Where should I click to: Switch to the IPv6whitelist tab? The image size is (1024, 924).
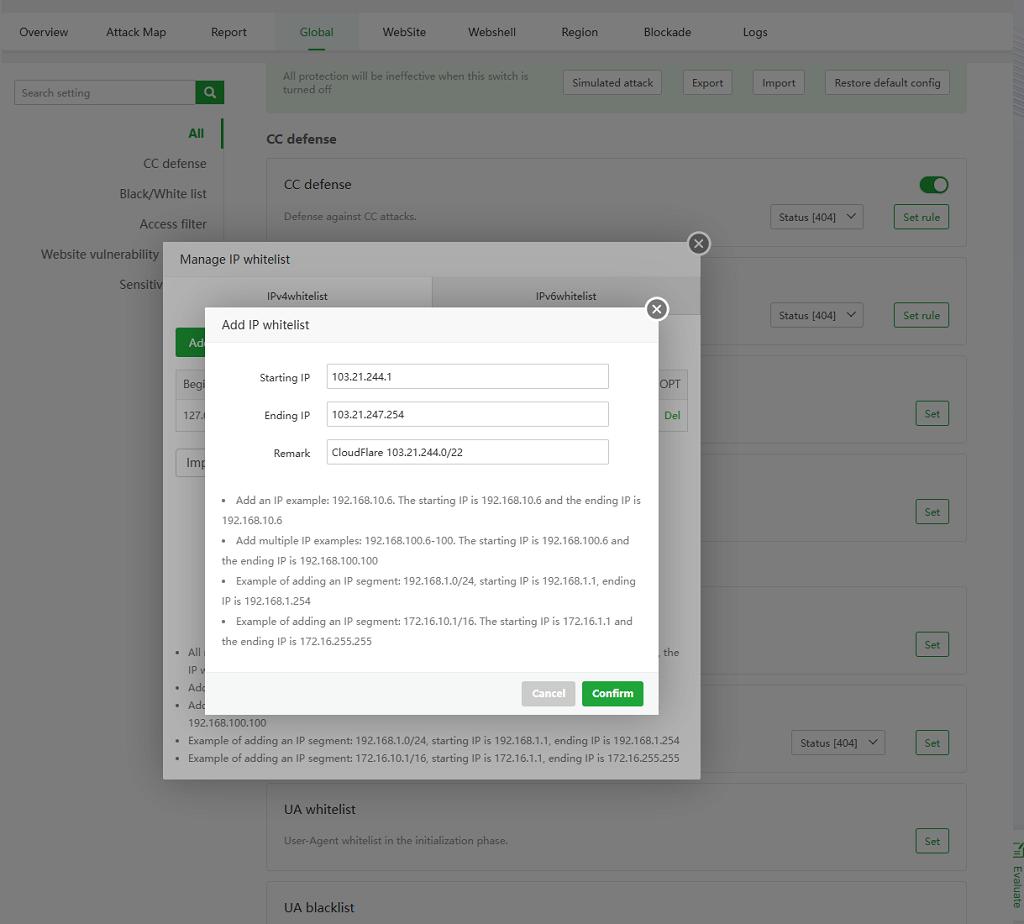click(x=566, y=296)
